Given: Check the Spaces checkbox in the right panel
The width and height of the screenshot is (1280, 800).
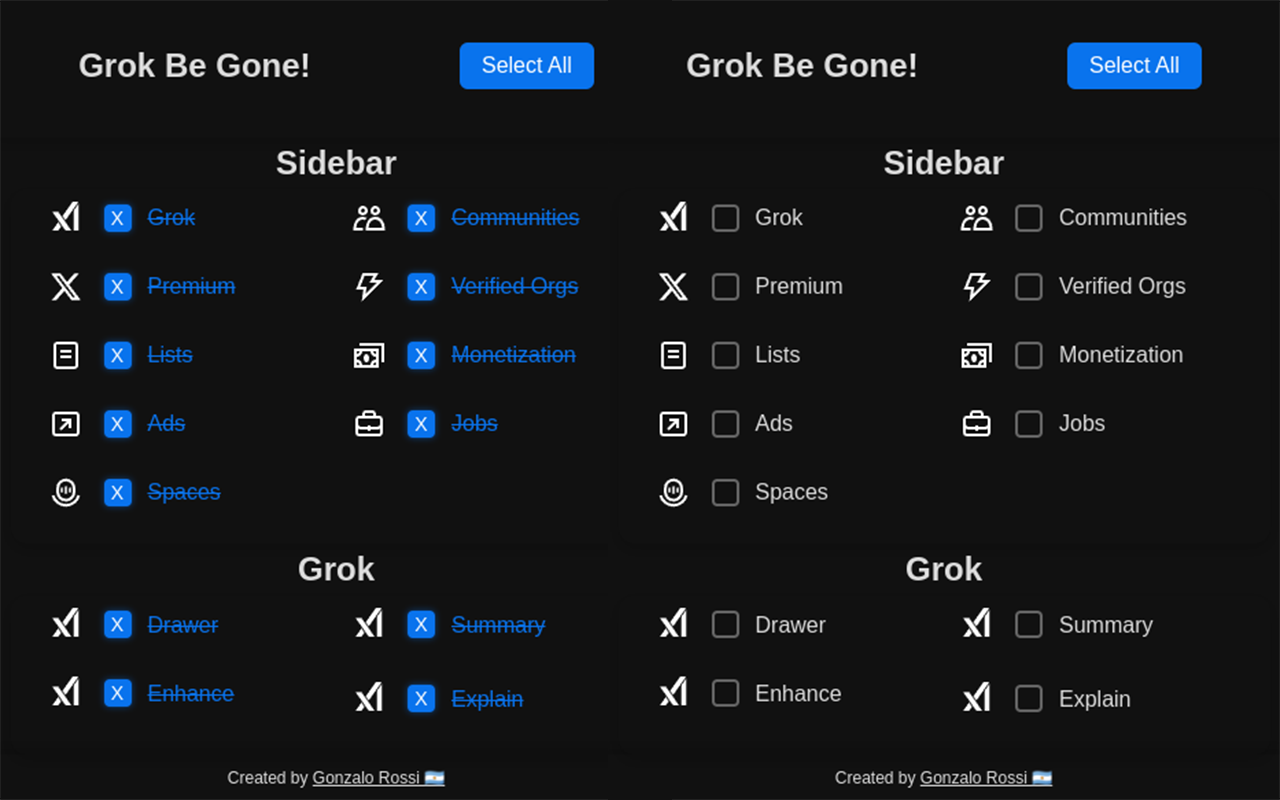Looking at the screenshot, I should point(726,492).
